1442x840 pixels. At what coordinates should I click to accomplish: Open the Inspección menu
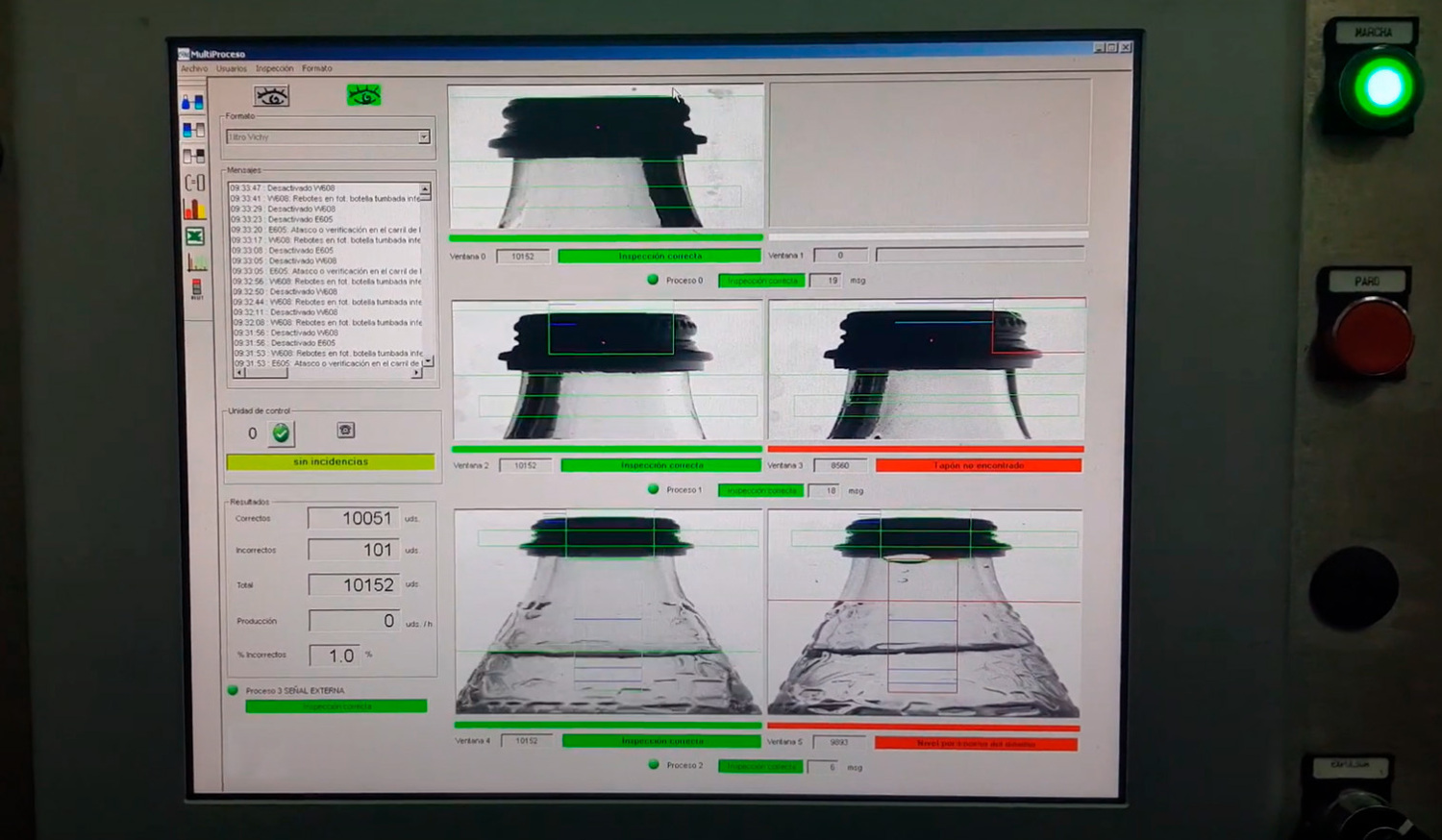pos(274,69)
